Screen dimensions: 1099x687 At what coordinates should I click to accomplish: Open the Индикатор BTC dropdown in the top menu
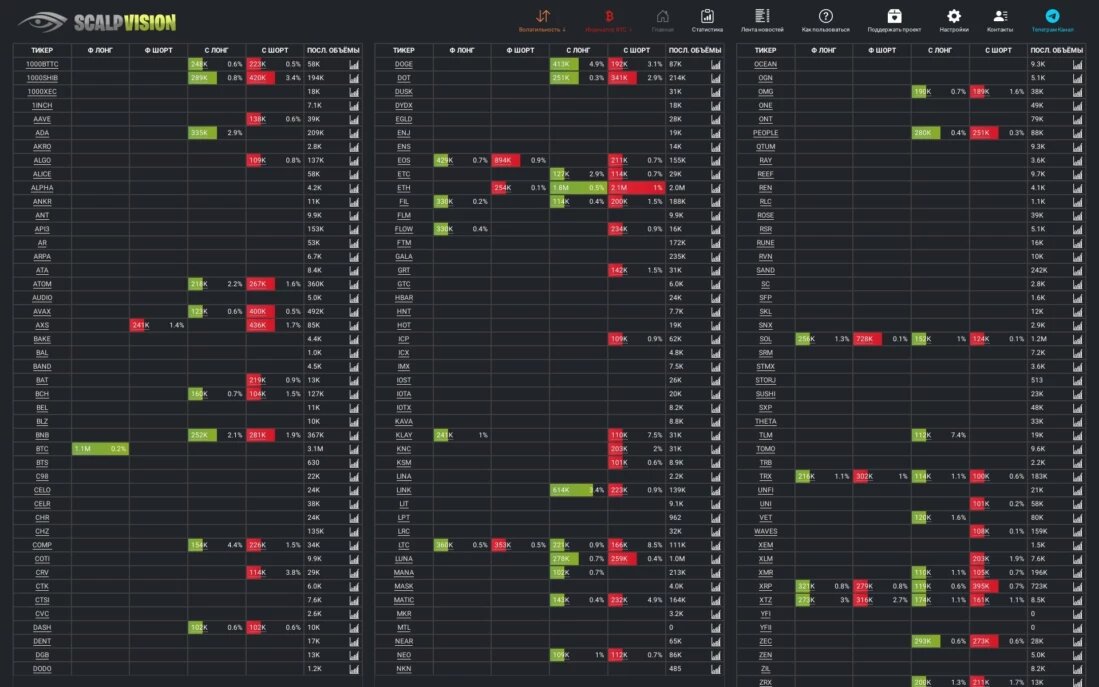608,20
